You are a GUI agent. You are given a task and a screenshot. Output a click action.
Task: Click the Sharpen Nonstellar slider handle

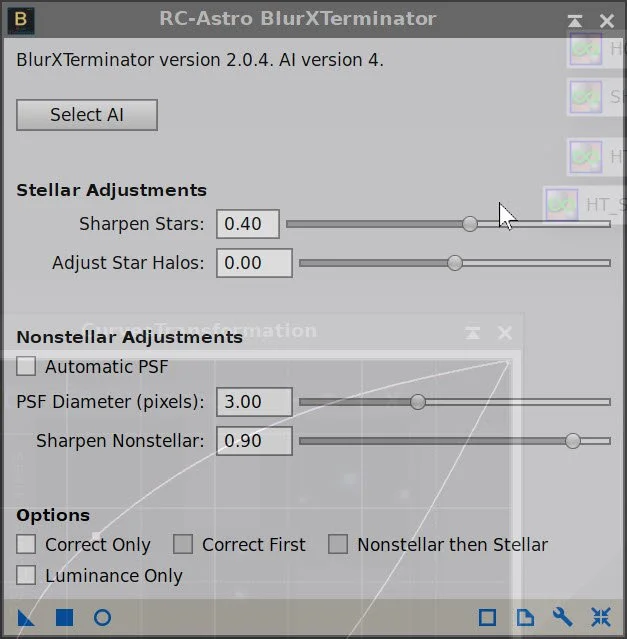(572, 441)
